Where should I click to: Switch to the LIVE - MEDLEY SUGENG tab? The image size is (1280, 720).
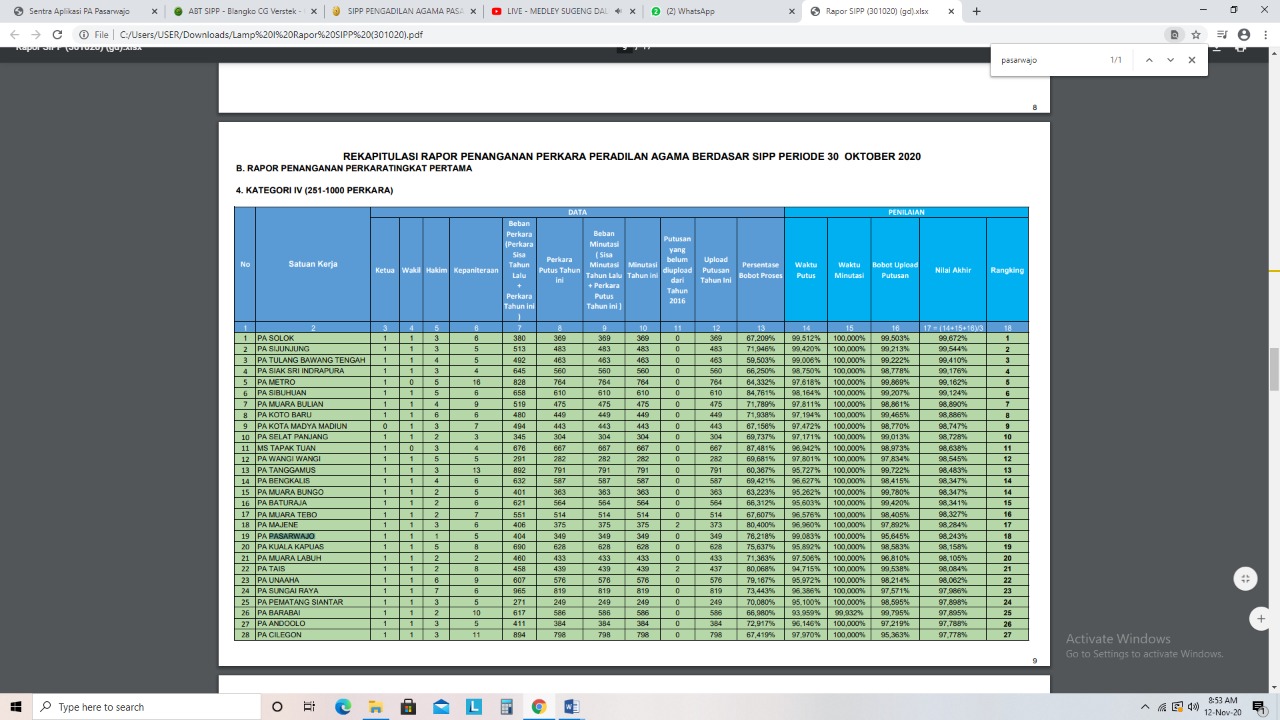[563, 11]
